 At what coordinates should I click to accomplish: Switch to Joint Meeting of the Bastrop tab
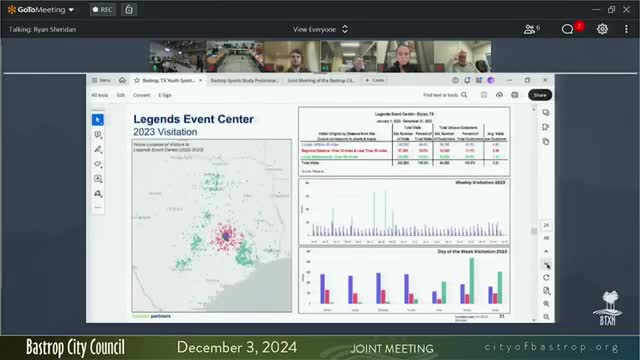pyautogui.click(x=321, y=80)
